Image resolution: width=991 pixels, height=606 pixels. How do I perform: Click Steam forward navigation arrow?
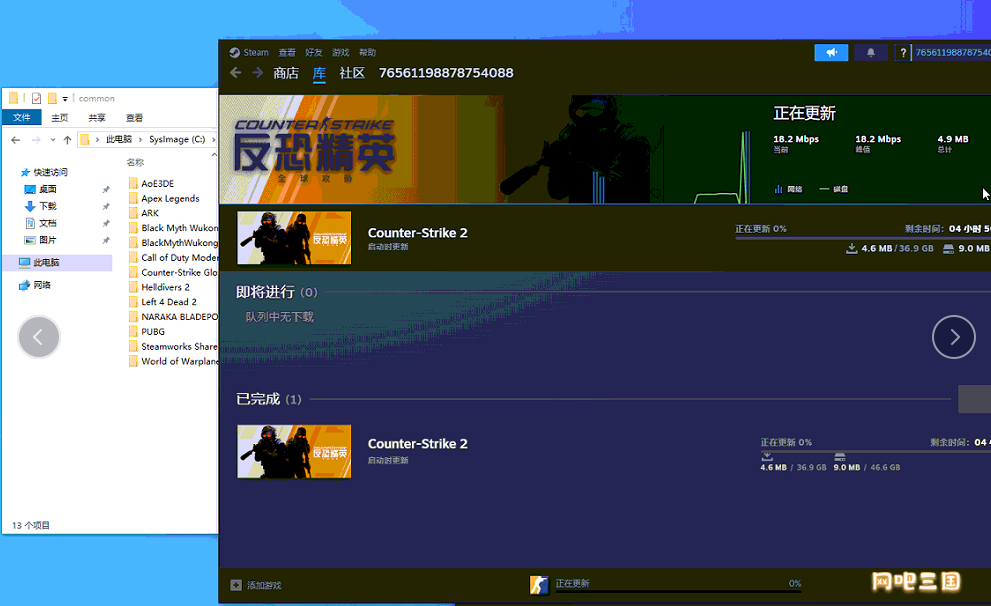257,73
